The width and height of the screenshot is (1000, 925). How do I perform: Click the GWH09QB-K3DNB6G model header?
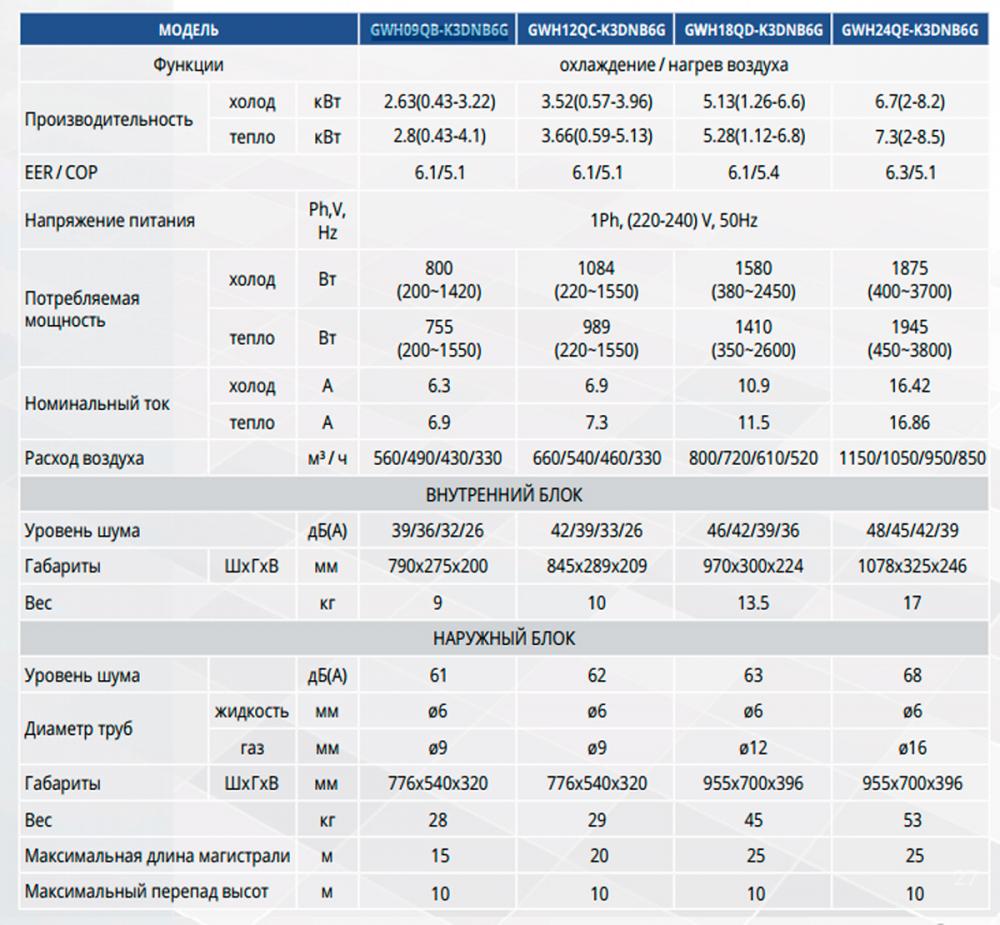(x=438, y=31)
